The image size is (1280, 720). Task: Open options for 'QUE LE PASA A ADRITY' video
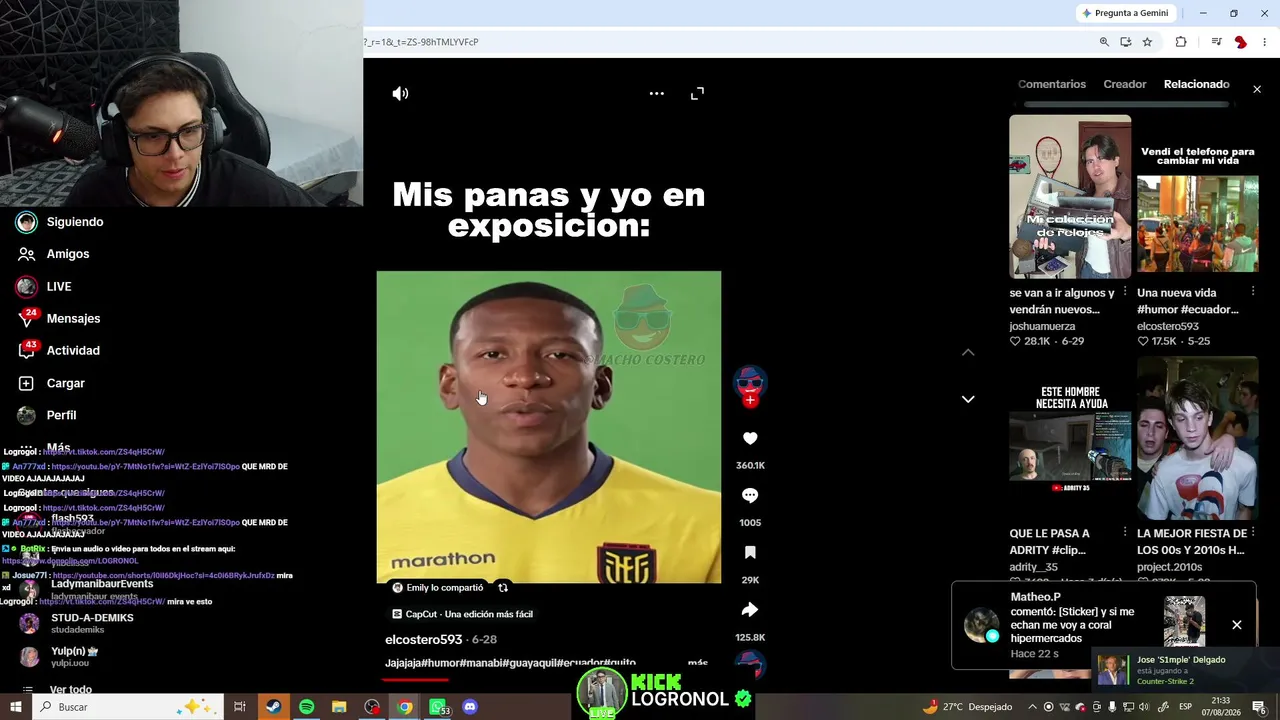coord(1125,533)
